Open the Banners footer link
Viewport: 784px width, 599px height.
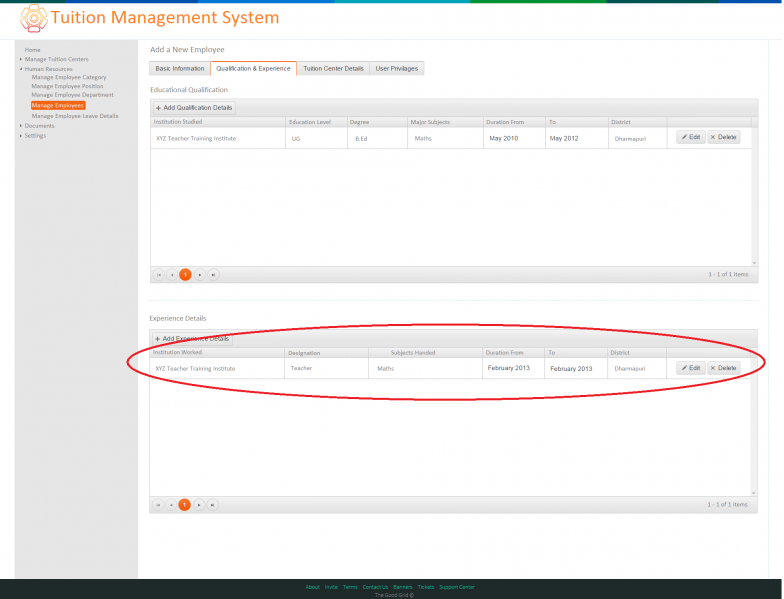(x=403, y=587)
